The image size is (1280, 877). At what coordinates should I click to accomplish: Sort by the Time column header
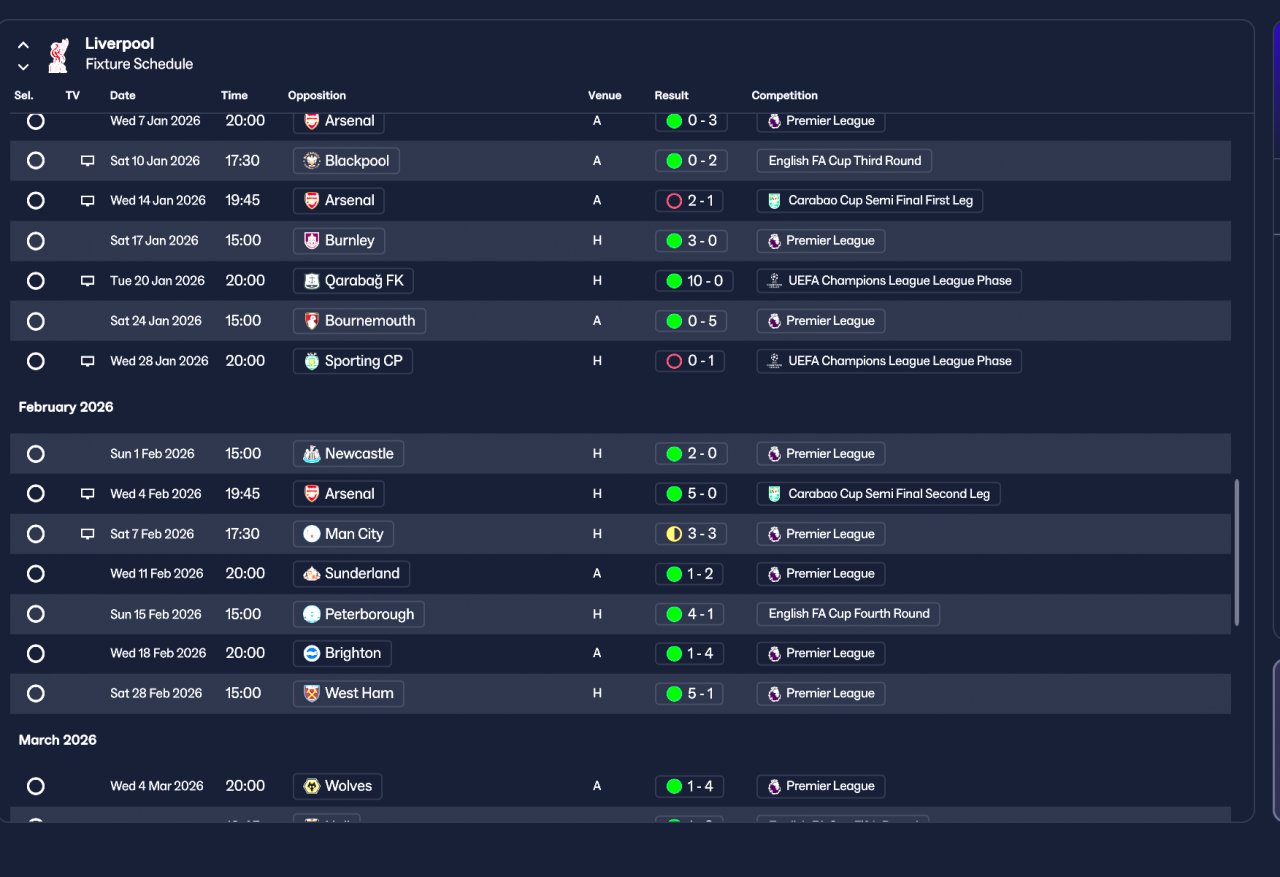coord(234,96)
